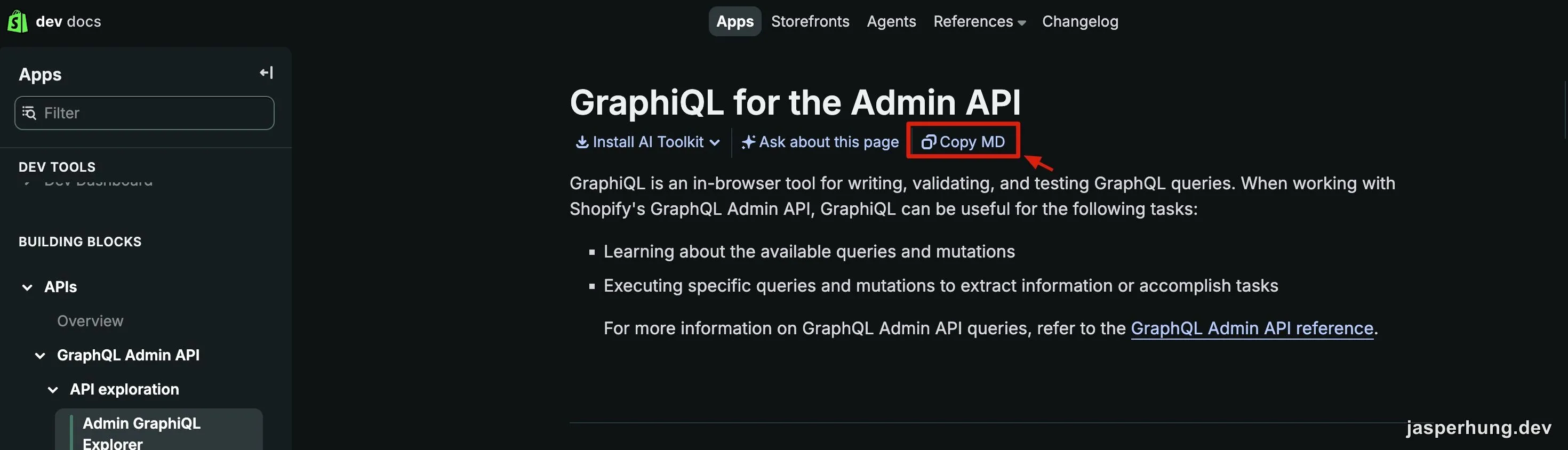1568x450 pixels.
Task: Go to the Agents tab
Action: (891, 21)
